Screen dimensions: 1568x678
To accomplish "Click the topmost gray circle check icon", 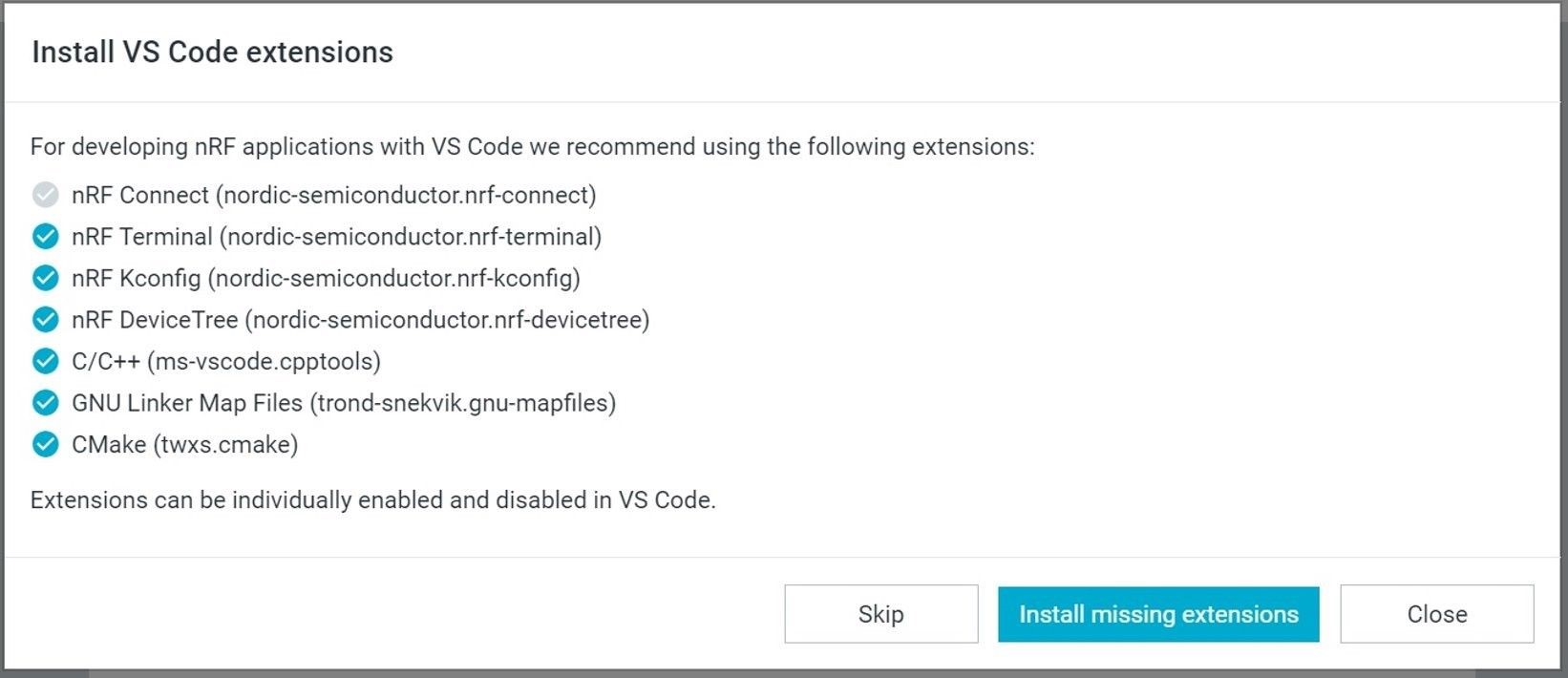I will click(x=45, y=195).
